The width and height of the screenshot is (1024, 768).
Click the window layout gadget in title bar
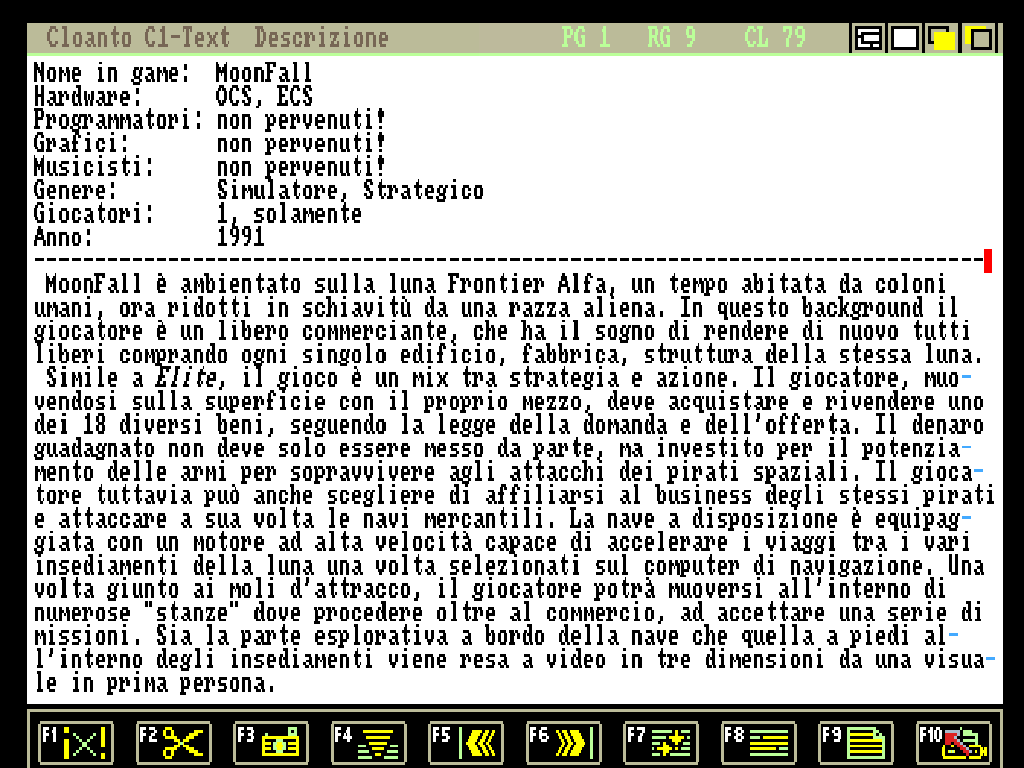(x=868, y=39)
